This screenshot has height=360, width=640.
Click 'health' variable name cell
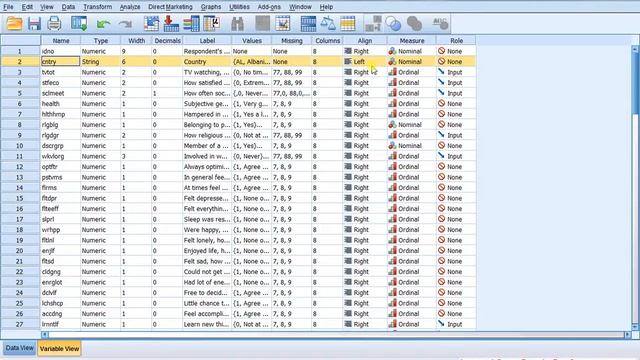click(60, 104)
